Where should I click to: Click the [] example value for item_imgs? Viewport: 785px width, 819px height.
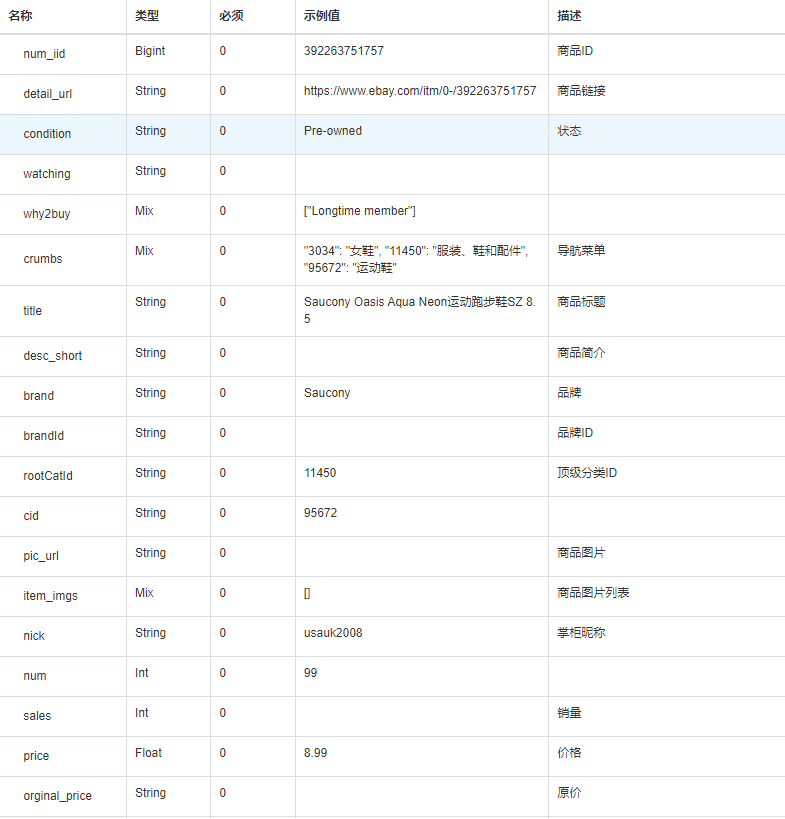coord(307,593)
